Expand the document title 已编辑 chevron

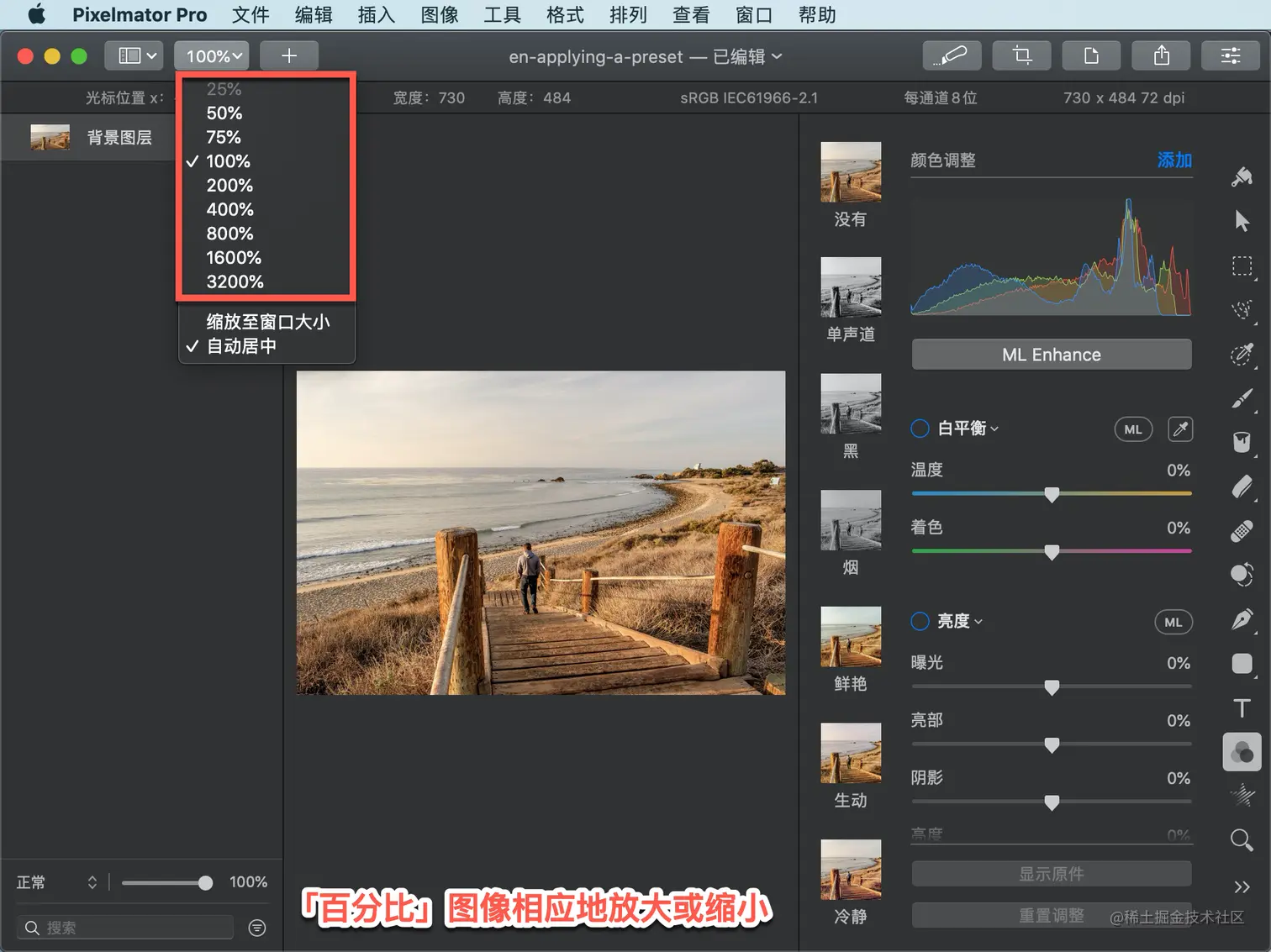tap(777, 55)
